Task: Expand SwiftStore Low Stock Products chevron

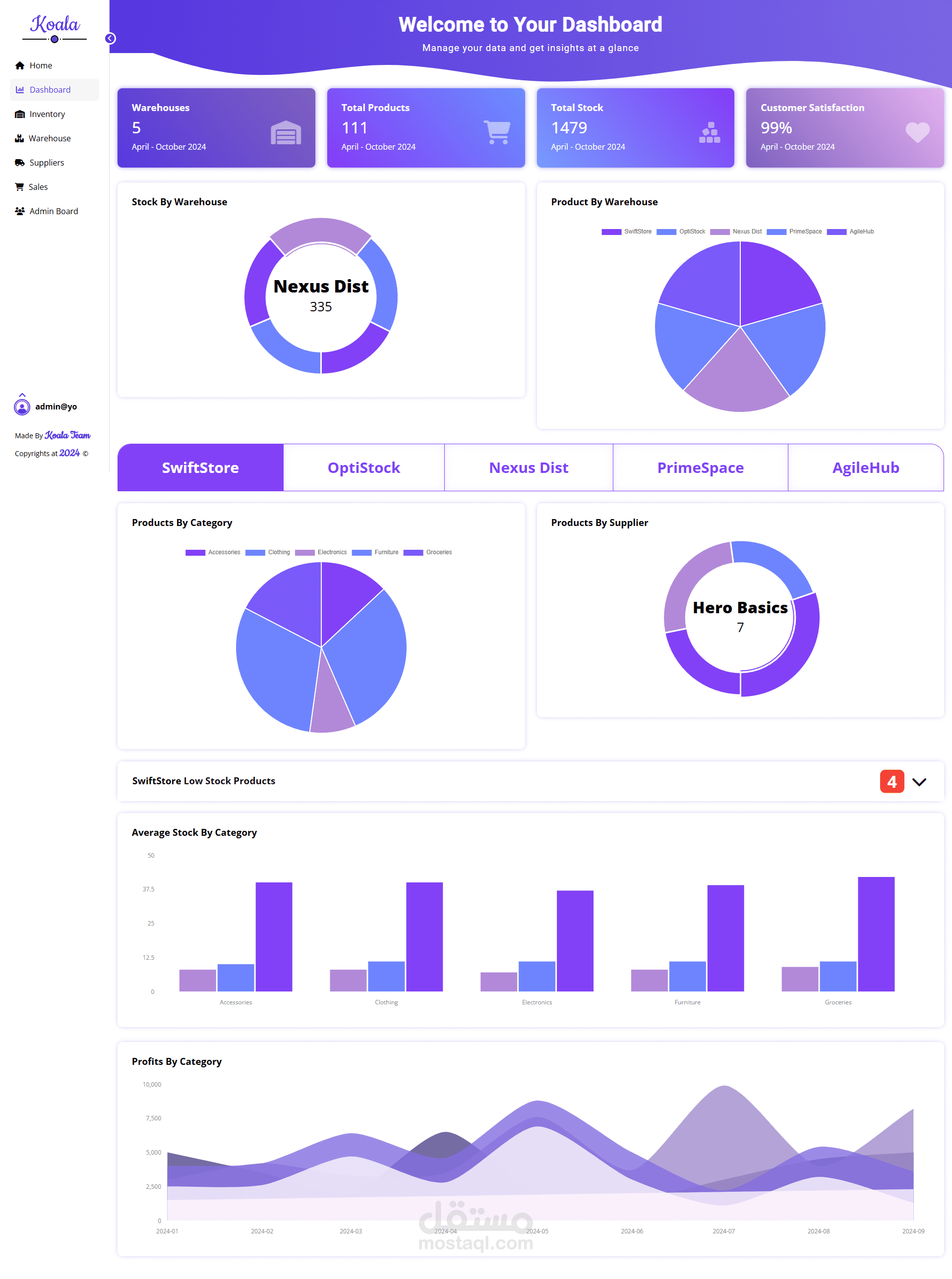Action: coord(919,782)
